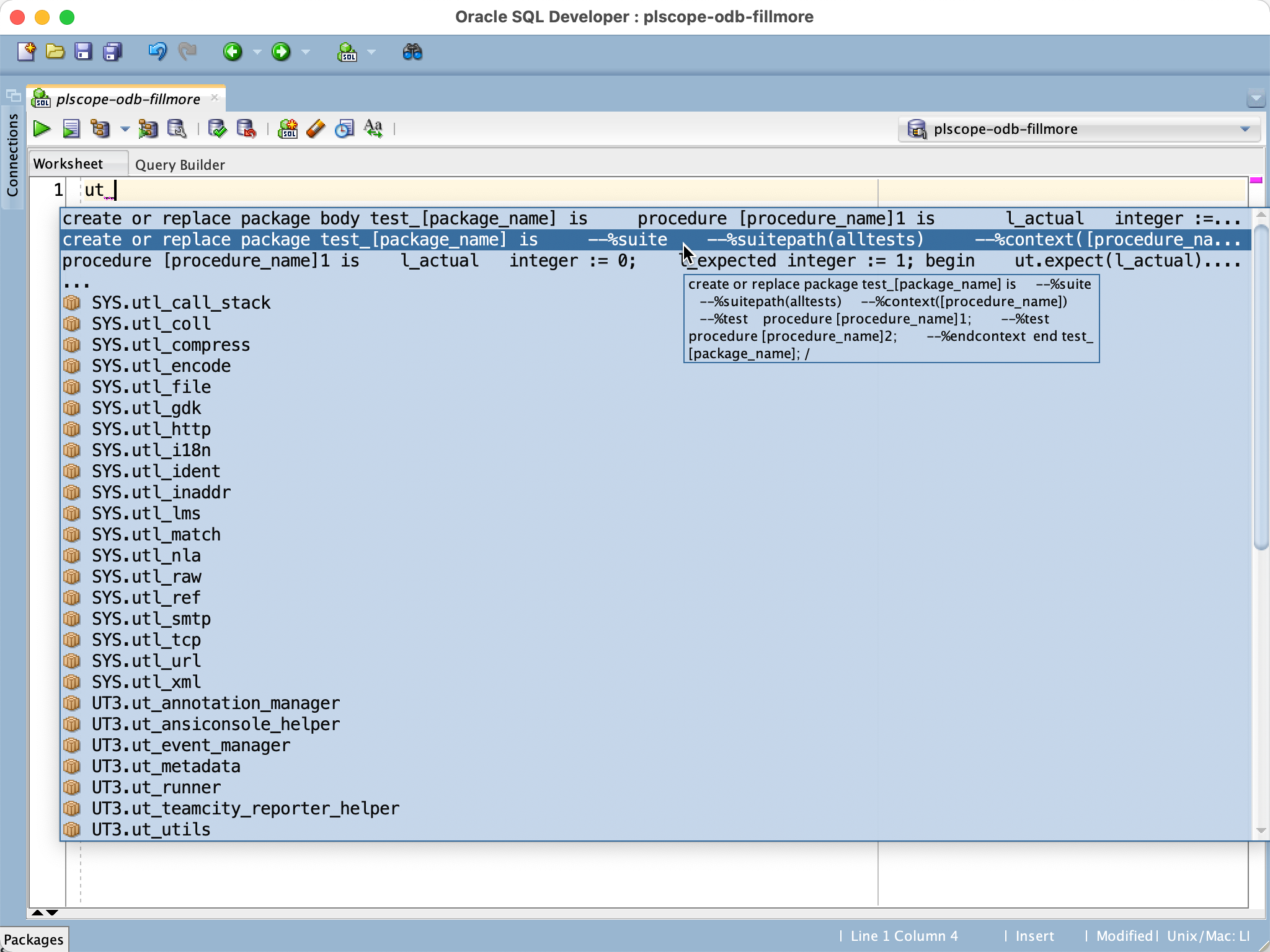Commit changes with the Commit icon

[218, 128]
